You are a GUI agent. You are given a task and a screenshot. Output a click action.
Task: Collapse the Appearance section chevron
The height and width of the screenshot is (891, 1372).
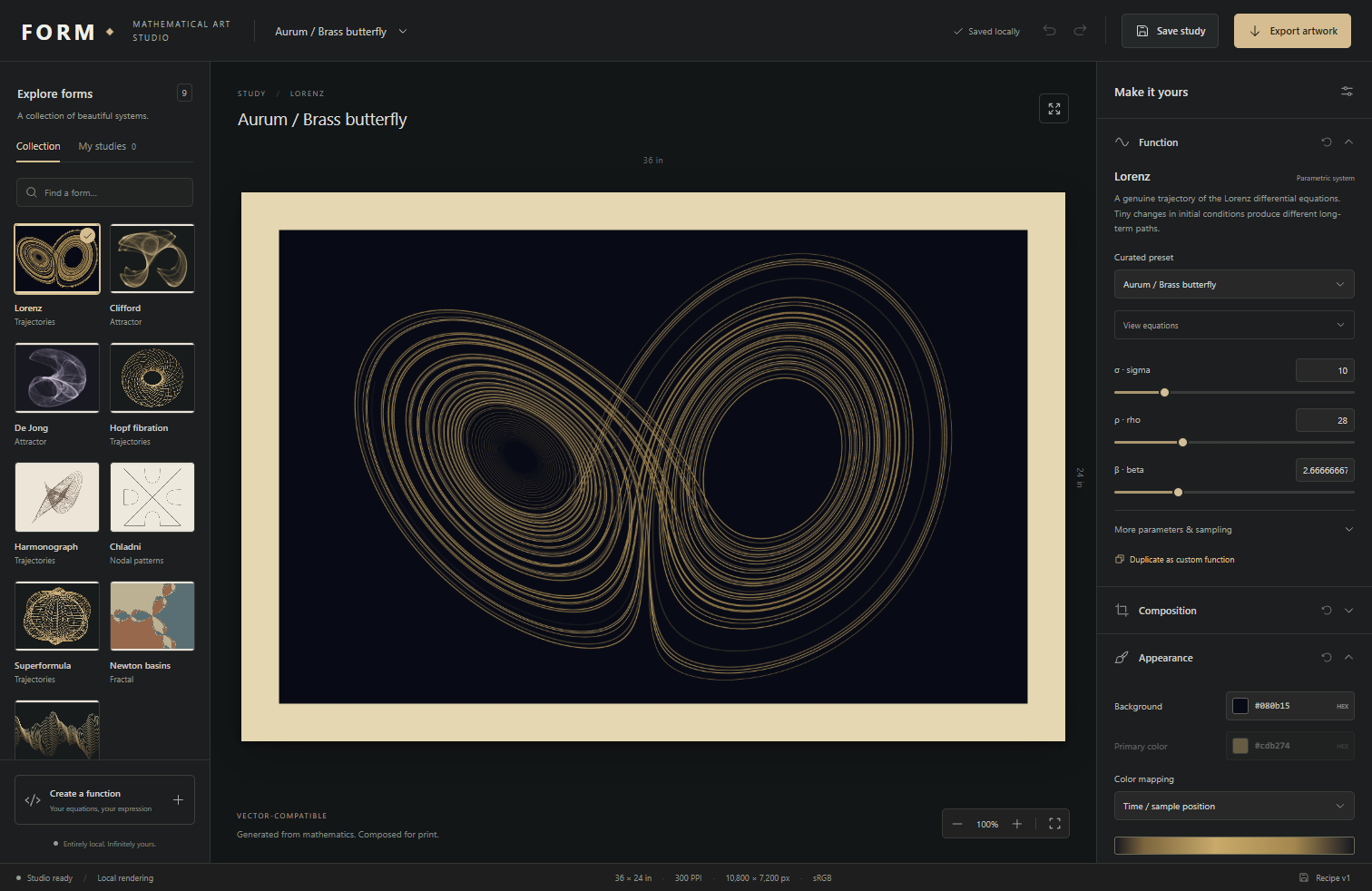tap(1348, 658)
